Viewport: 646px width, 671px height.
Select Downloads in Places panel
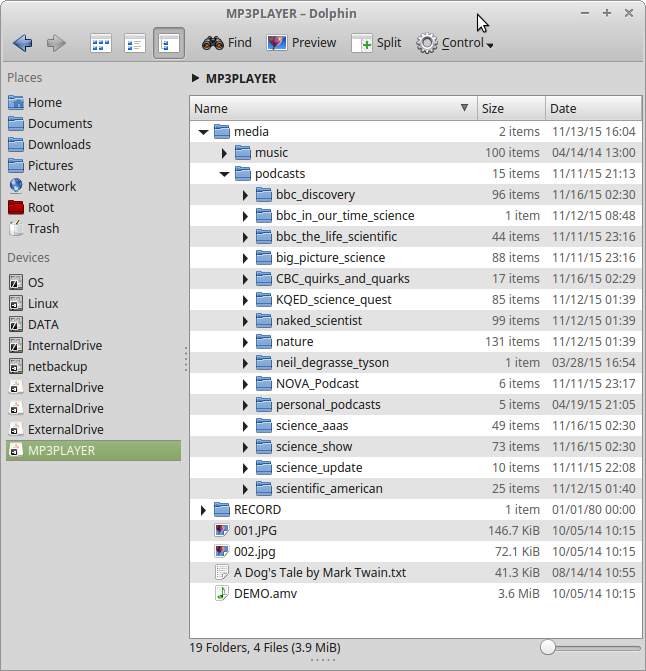tap(58, 144)
